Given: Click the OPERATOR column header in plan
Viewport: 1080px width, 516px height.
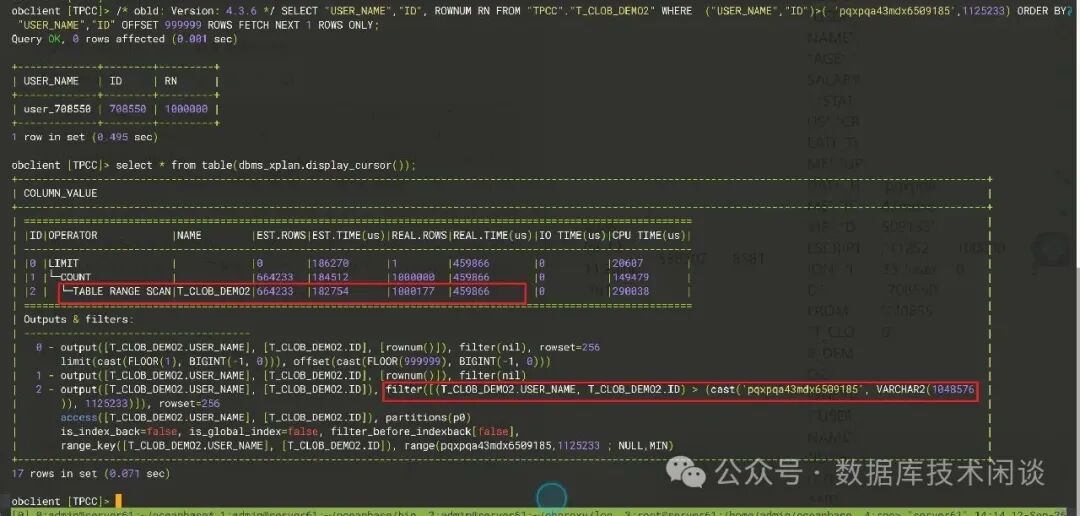Looking at the screenshot, I should click(73, 236).
